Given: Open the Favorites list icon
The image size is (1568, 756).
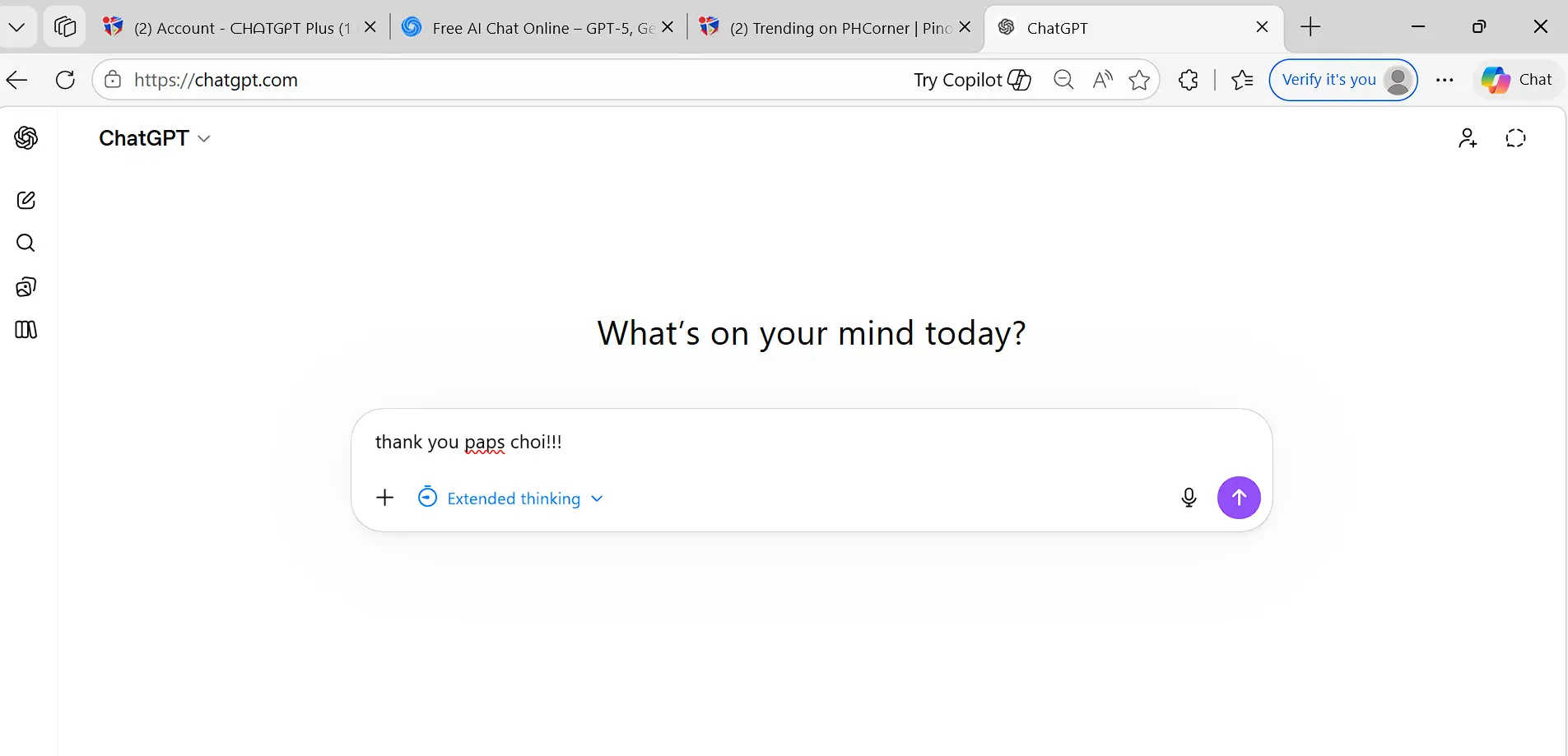Looking at the screenshot, I should [1242, 80].
